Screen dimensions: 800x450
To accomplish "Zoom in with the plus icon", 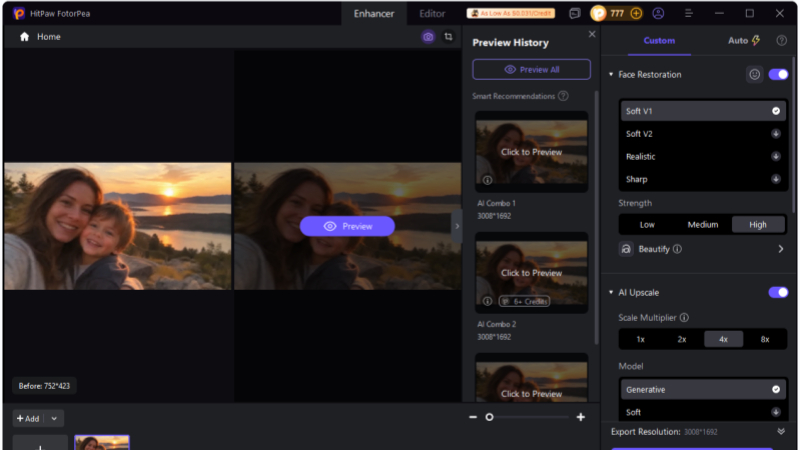I will coord(581,417).
